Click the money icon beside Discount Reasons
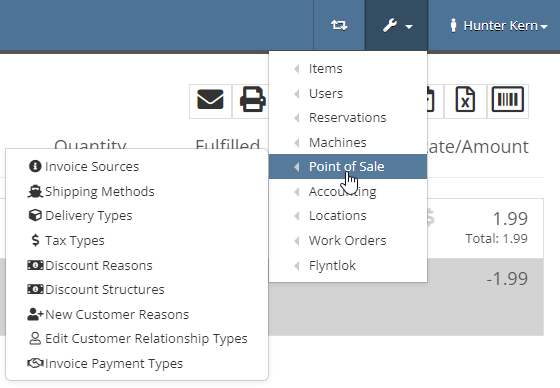 click(35, 265)
